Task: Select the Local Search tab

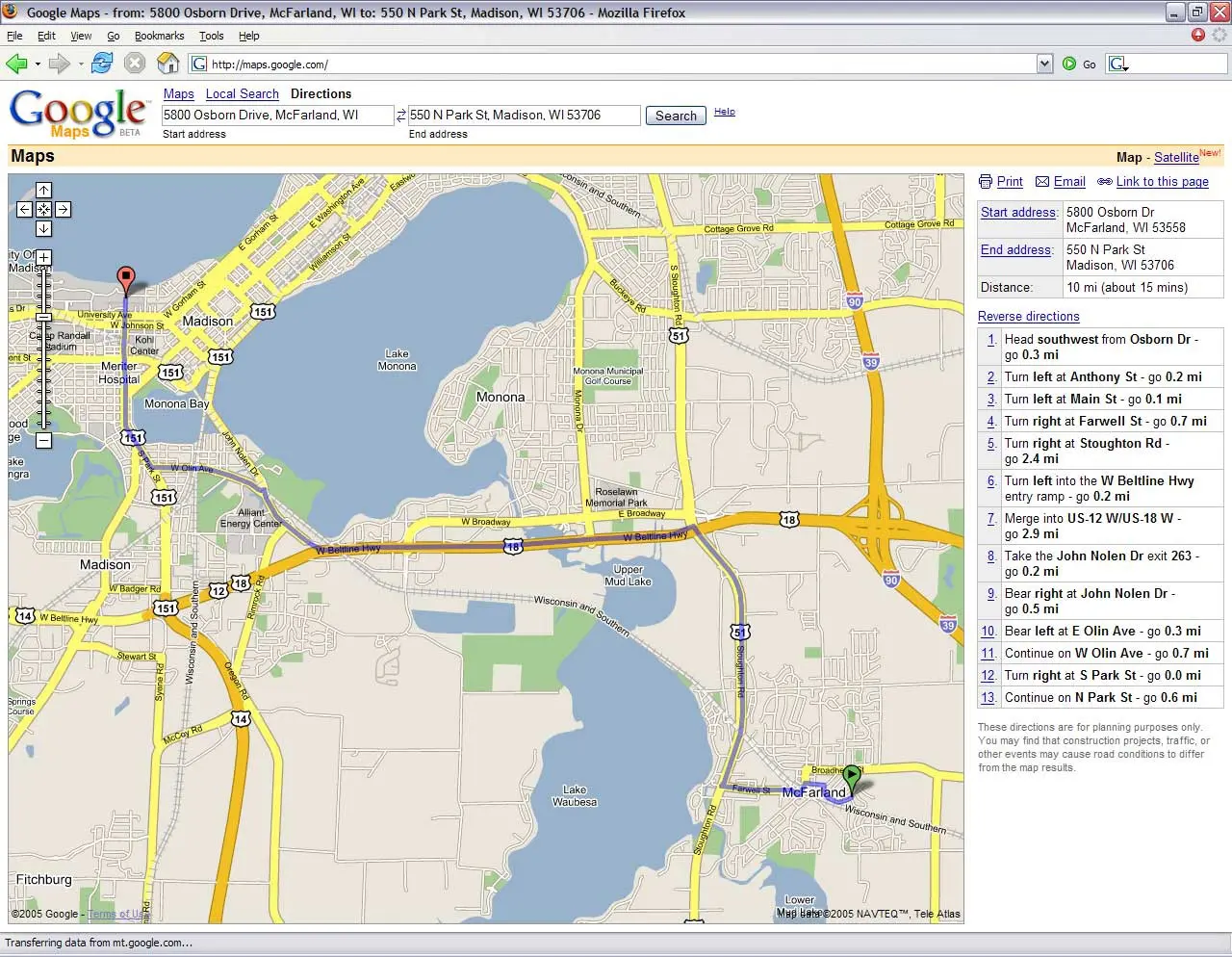Action: 242,93
